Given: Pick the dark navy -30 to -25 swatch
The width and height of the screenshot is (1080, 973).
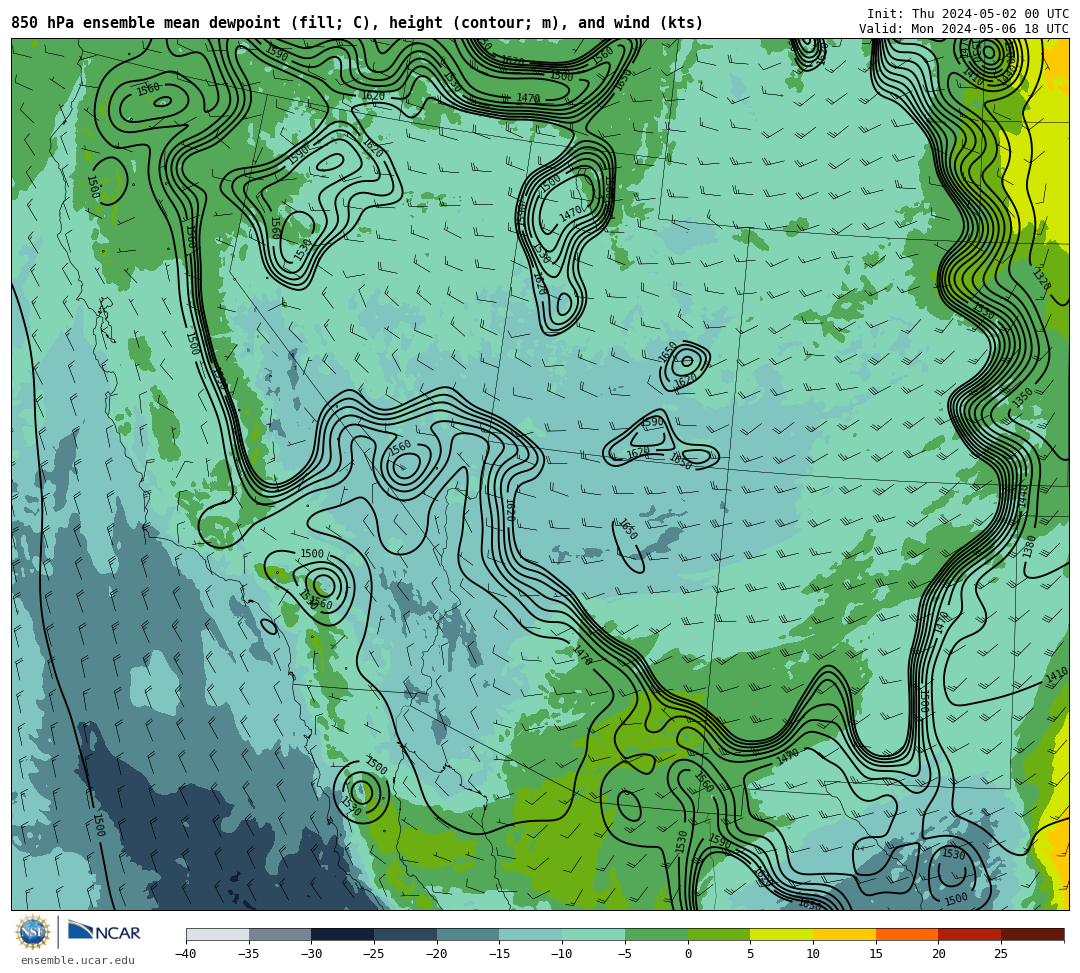Looking at the screenshot, I should click(343, 934).
